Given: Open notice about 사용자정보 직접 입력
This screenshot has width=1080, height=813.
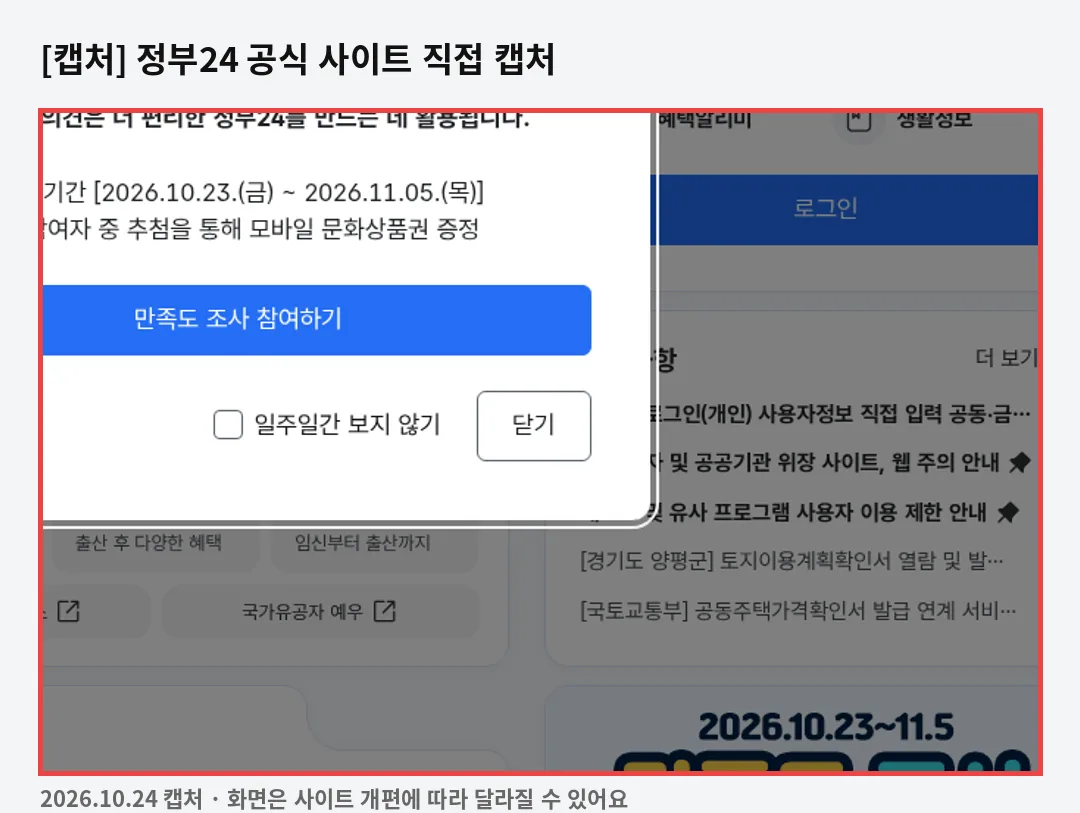Looking at the screenshot, I should tap(842, 413).
